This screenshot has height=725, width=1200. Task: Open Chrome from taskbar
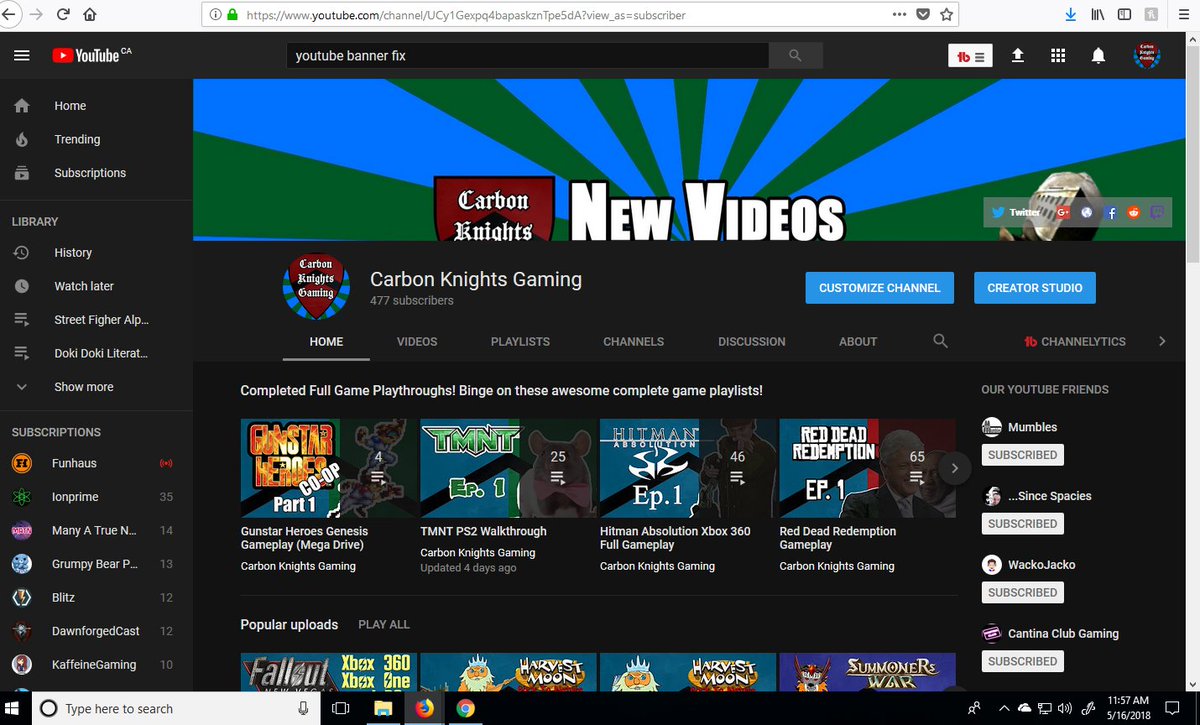click(465, 708)
